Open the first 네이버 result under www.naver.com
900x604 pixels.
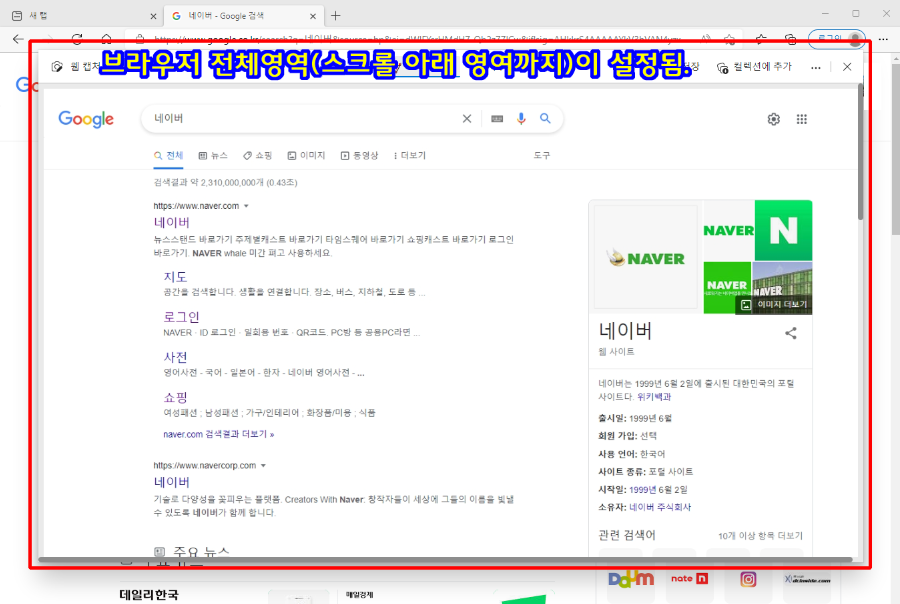tap(172, 222)
